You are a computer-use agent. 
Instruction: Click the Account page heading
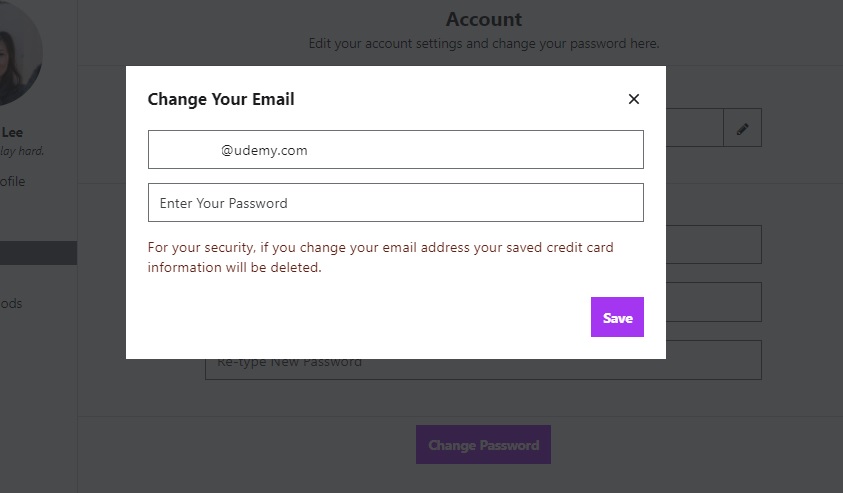click(483, 19)
